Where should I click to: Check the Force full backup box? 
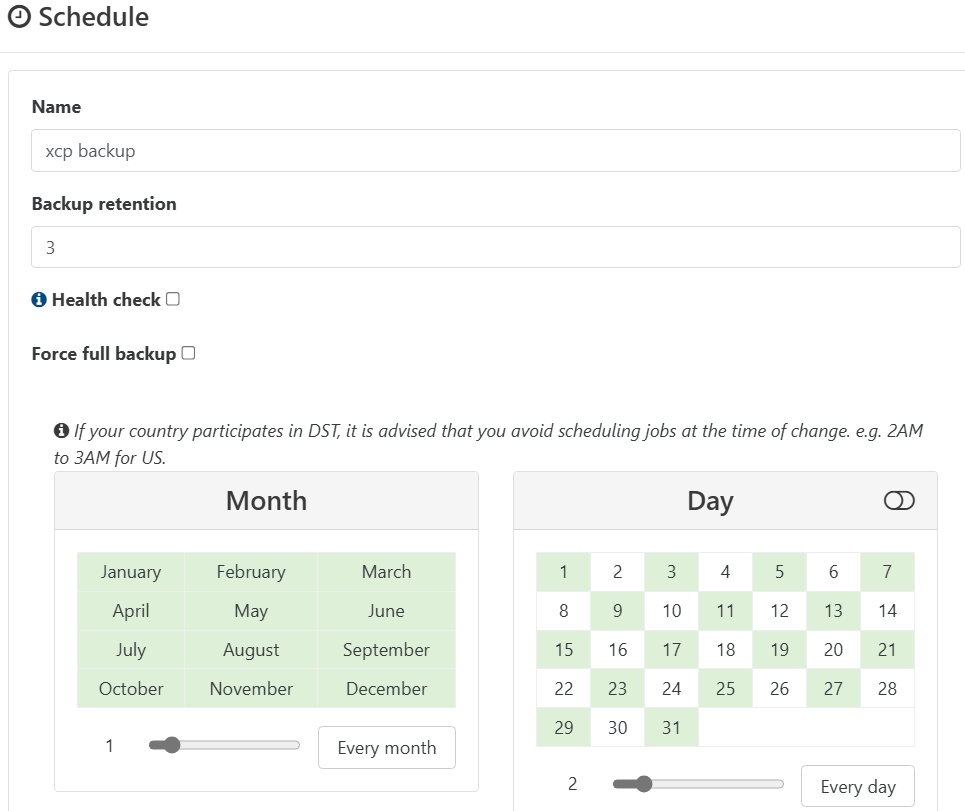[188, 353]
